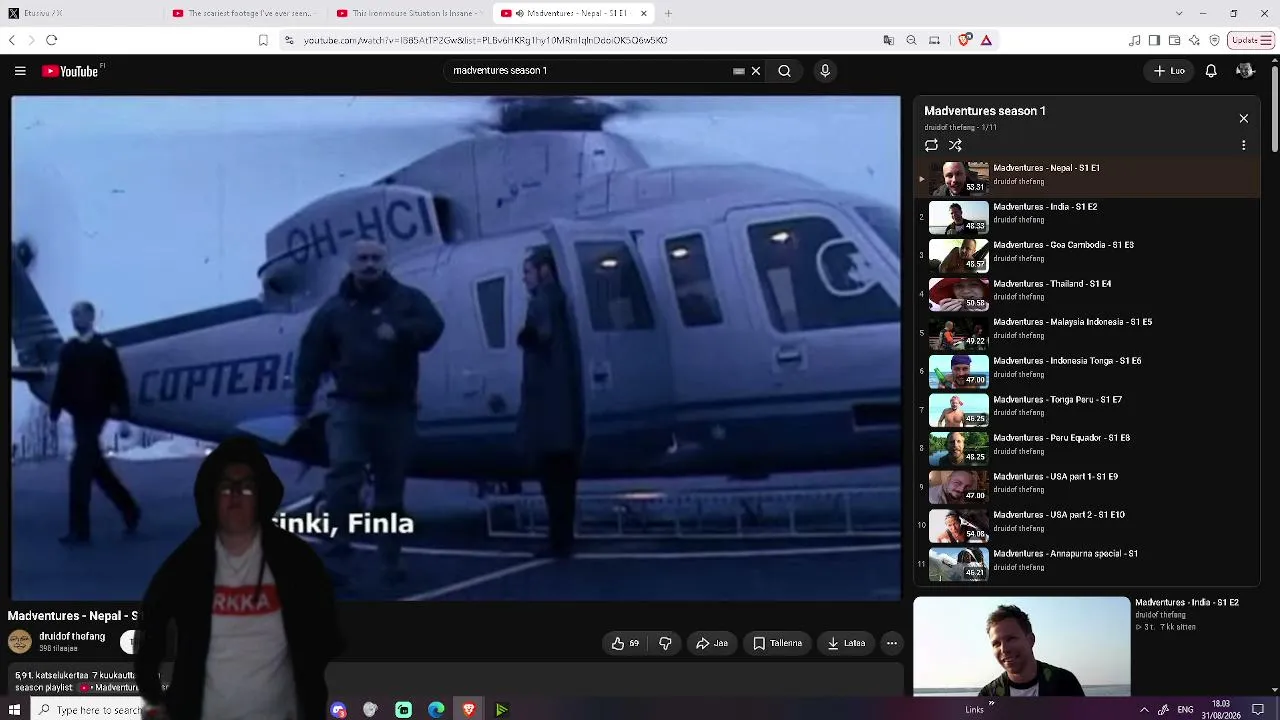Screen dimensions: 1280x720
Task: Click the browser Update button
Action: click(x=1251, y=40)
